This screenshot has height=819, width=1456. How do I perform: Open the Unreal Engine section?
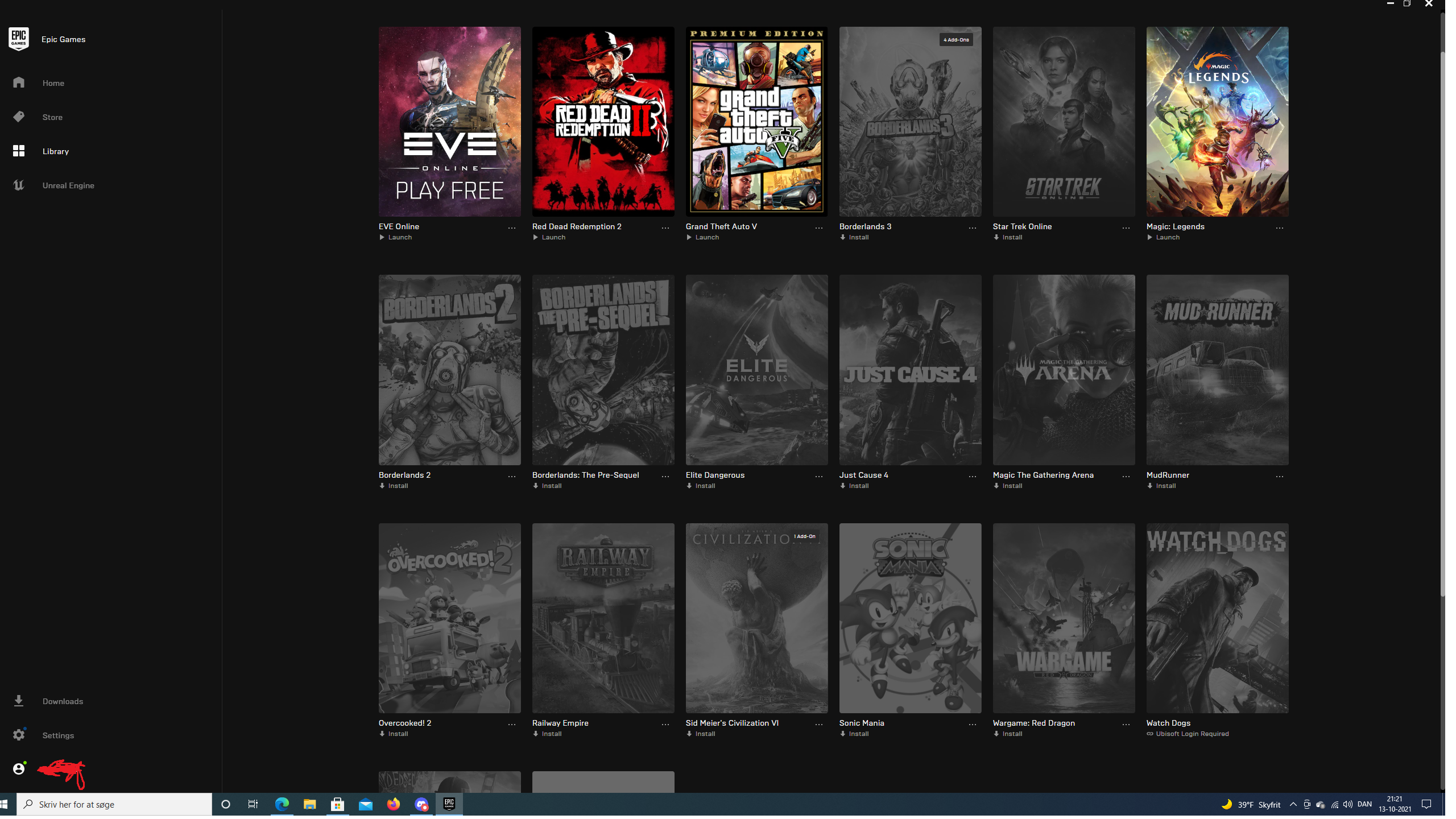point(68,185)
